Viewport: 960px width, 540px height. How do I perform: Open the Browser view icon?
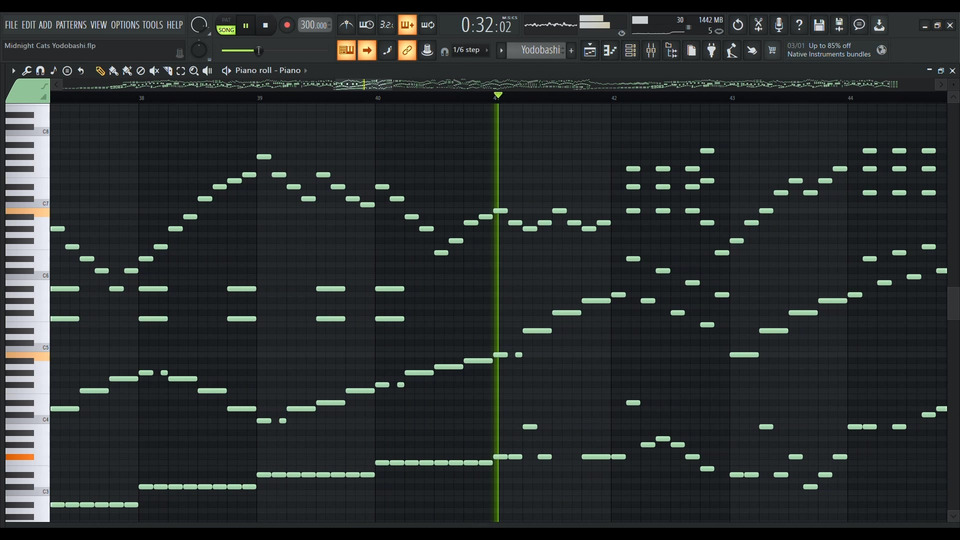tap(671, 50)
